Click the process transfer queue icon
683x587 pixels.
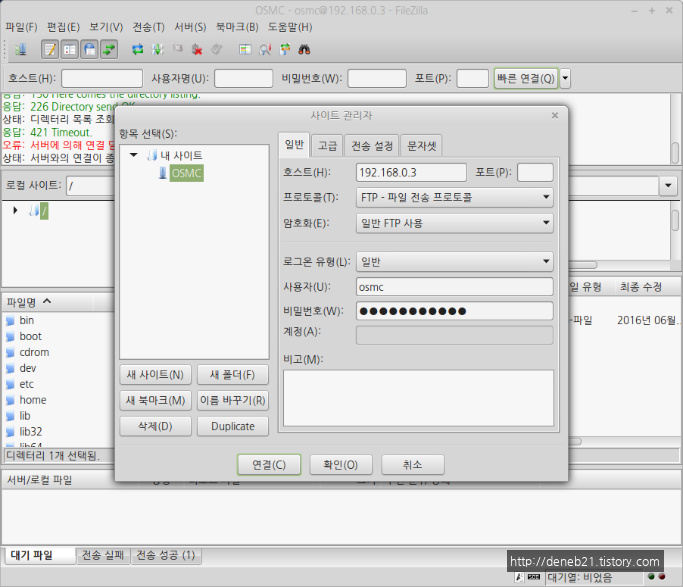click(x=158, y=49)
